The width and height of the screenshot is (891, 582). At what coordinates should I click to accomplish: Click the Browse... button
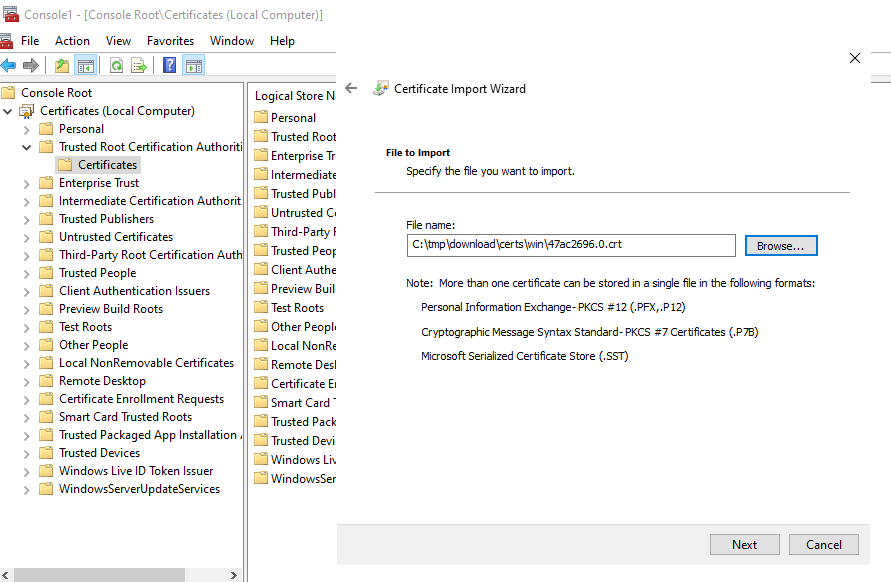tap(781, 246)
